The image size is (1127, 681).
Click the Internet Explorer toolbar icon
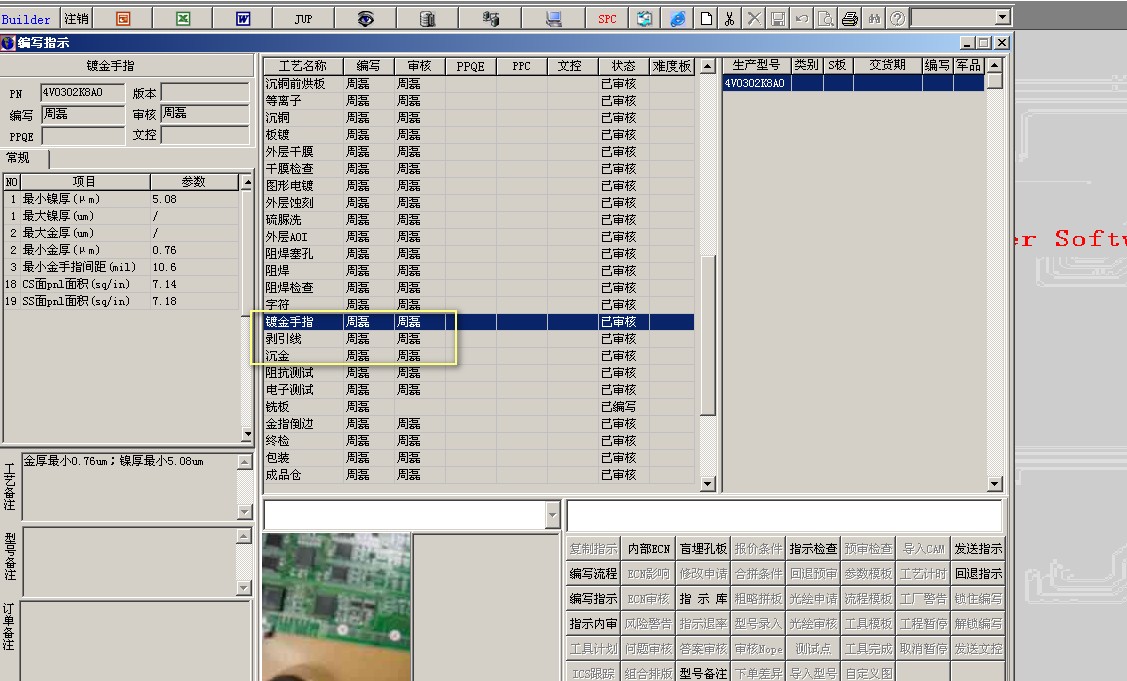pyautogui.click(x=677, y=19)
